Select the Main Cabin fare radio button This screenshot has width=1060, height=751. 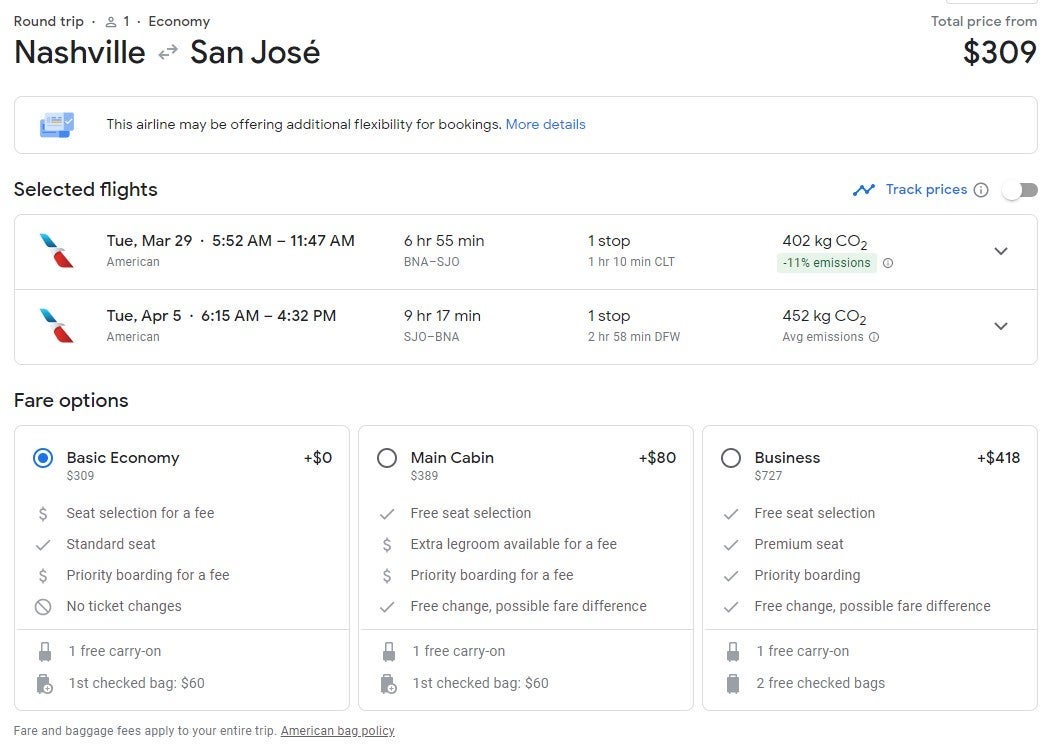click(387, 458)
